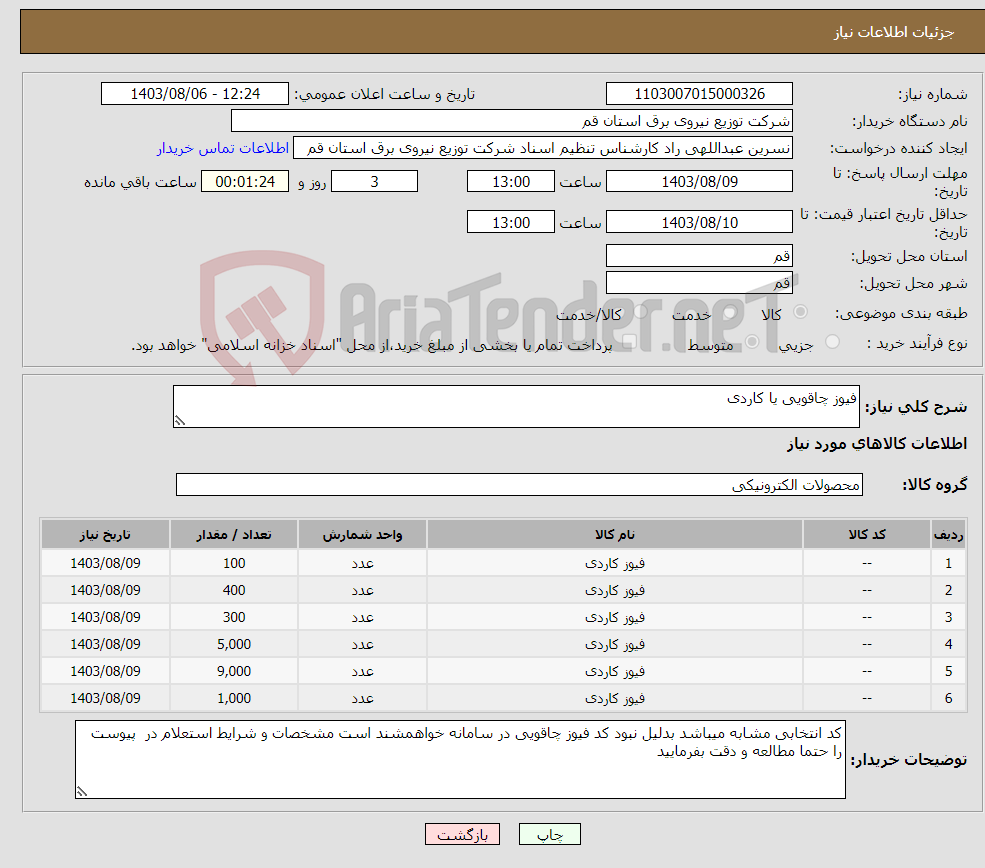The width and height of the screenshot is (985, 868).
Task: Click the price validity hour field 13:00
Action: [511, 222]
